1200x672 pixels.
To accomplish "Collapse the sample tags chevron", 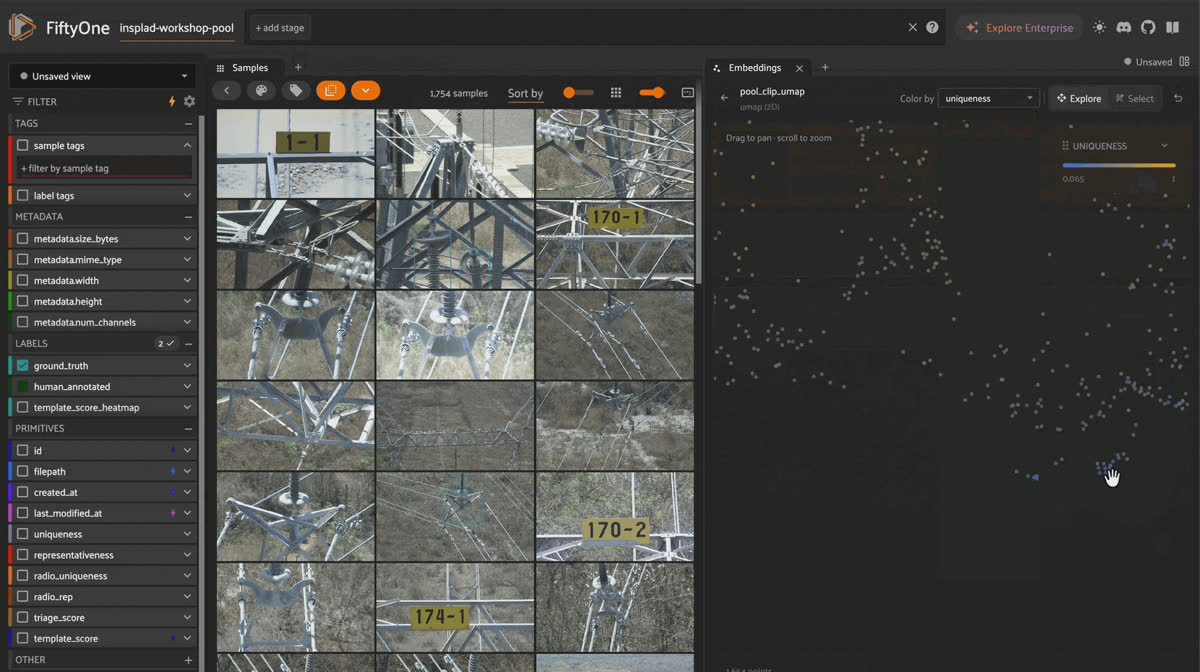I will coord(187,146).
